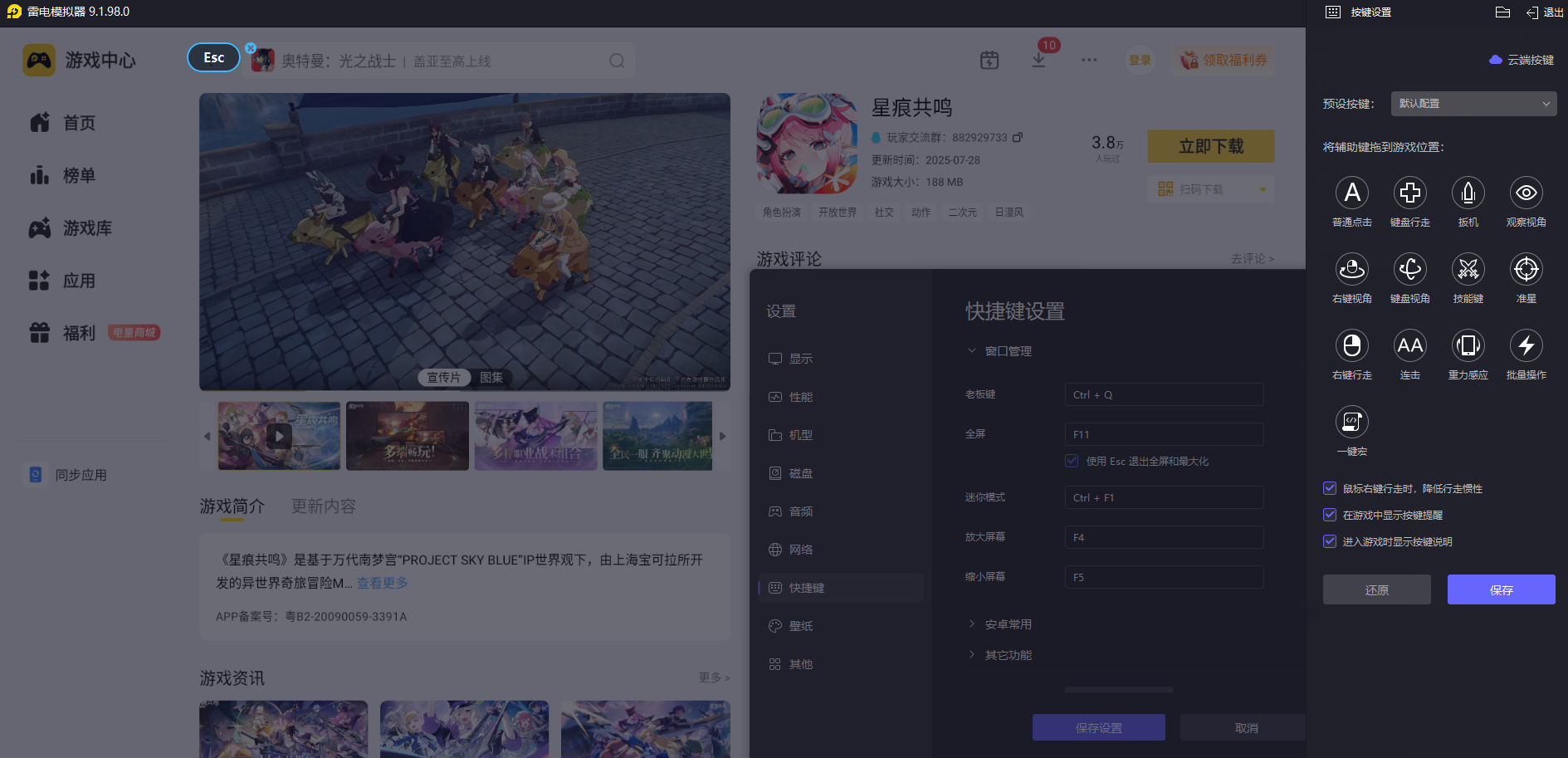Select the 普通点击 (normal tap) key icon

click(1351, 193)
